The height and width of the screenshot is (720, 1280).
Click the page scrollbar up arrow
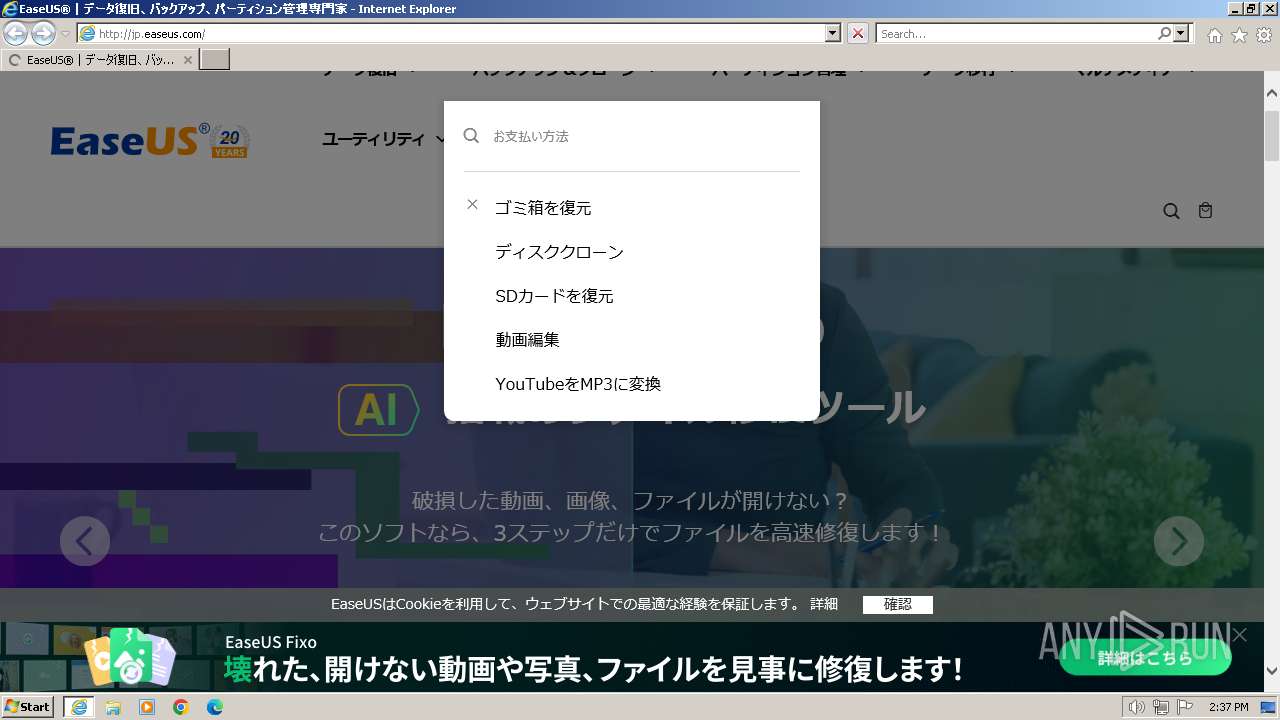coord(1272,93)
